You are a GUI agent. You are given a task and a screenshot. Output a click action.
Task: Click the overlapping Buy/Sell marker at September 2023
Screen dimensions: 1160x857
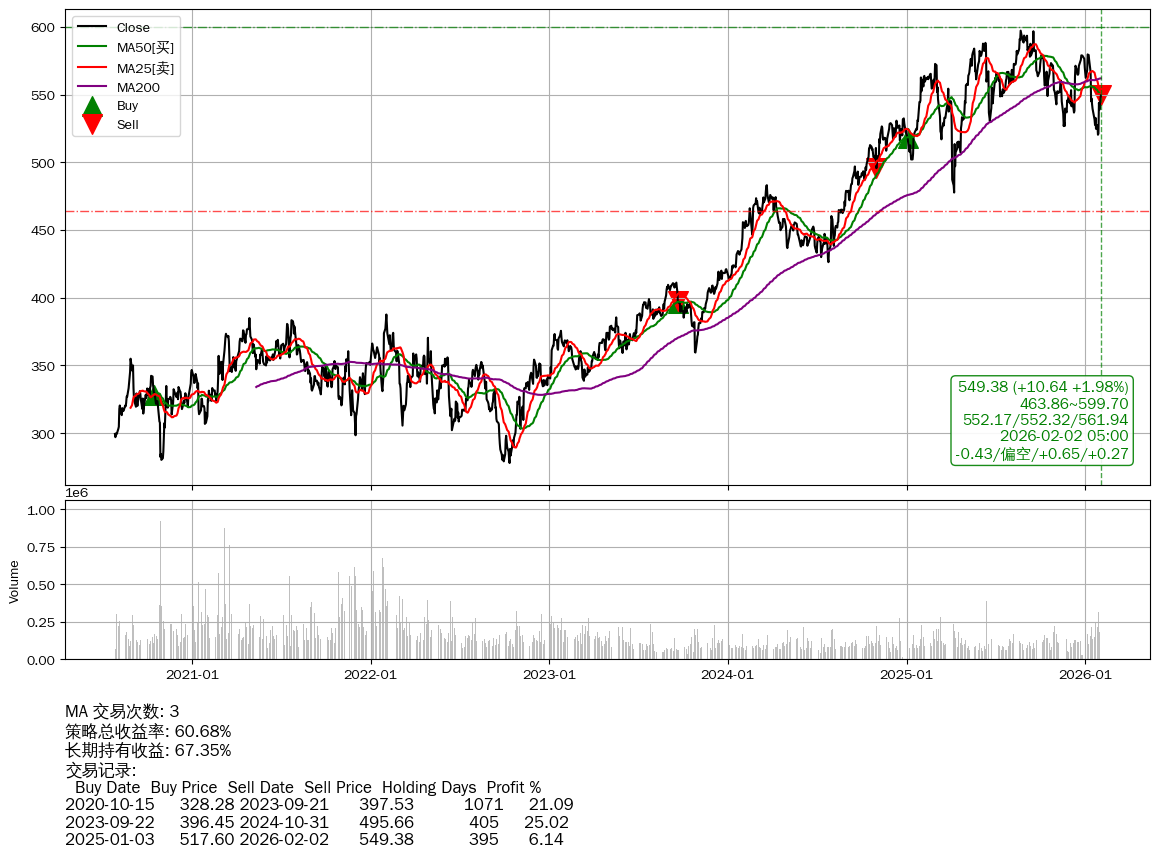pos(679,302)
